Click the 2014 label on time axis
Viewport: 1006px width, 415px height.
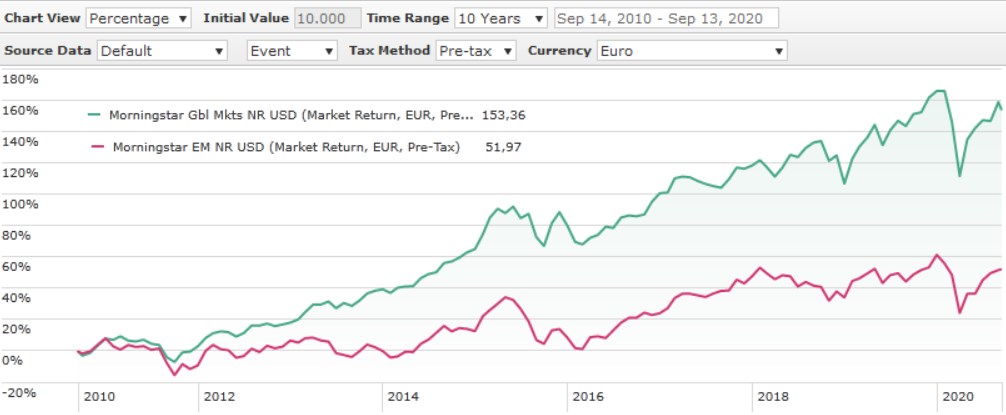pos(403,397)
